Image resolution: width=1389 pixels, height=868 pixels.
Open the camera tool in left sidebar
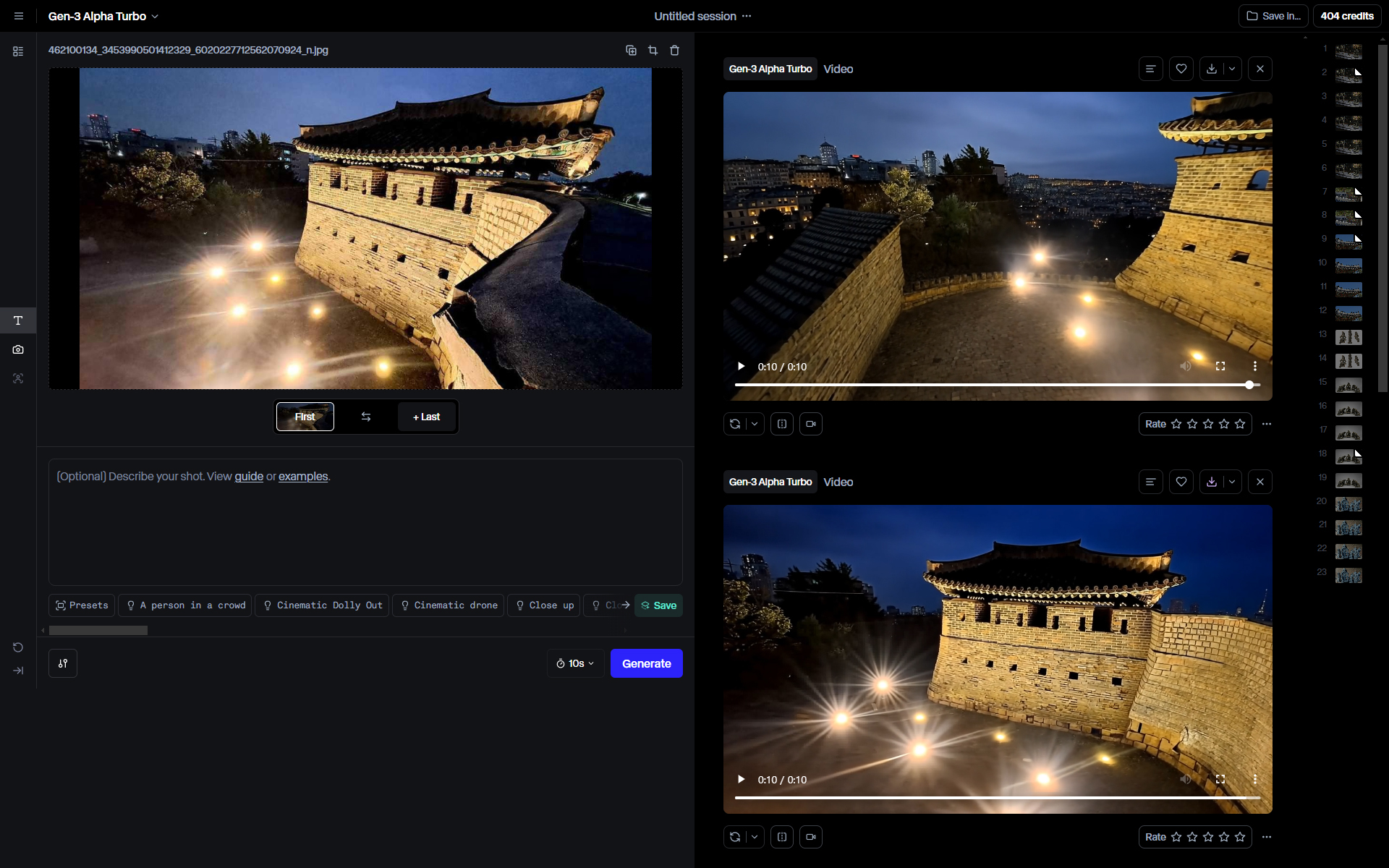18,349
